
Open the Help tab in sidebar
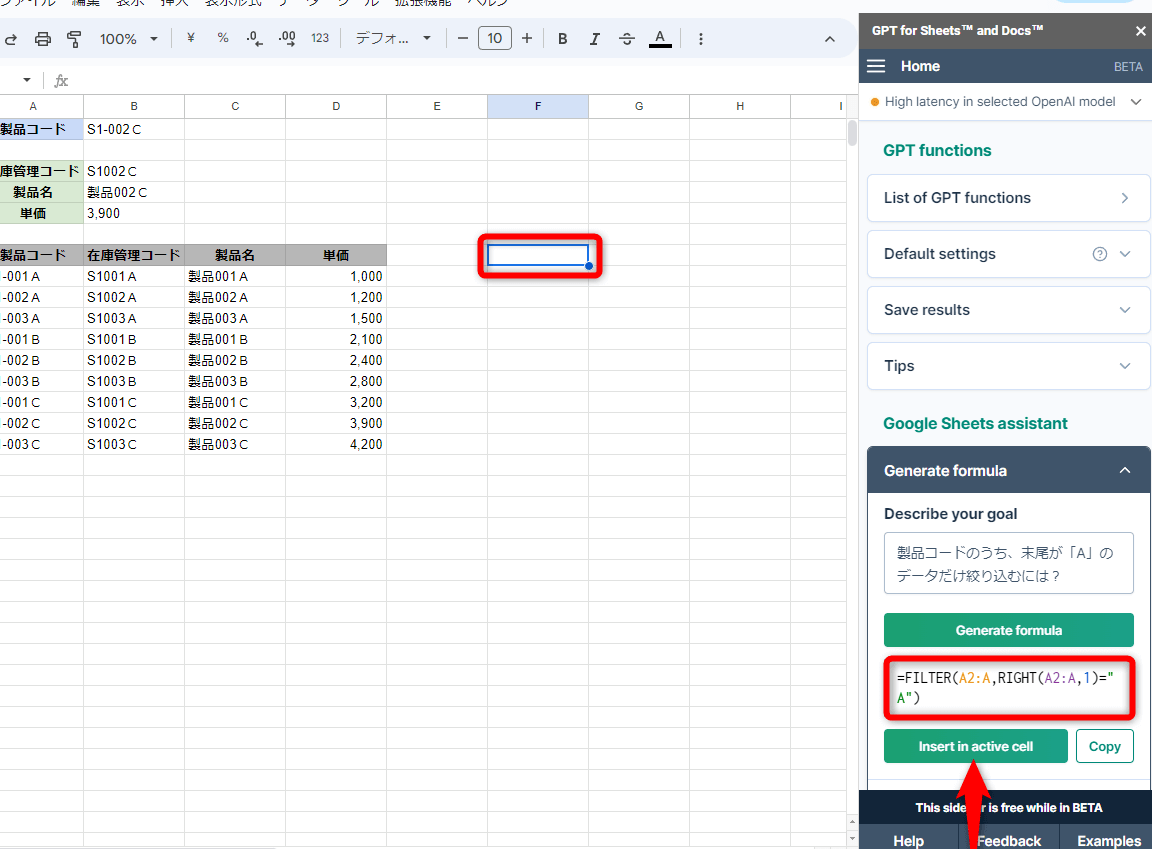(908, 840)
